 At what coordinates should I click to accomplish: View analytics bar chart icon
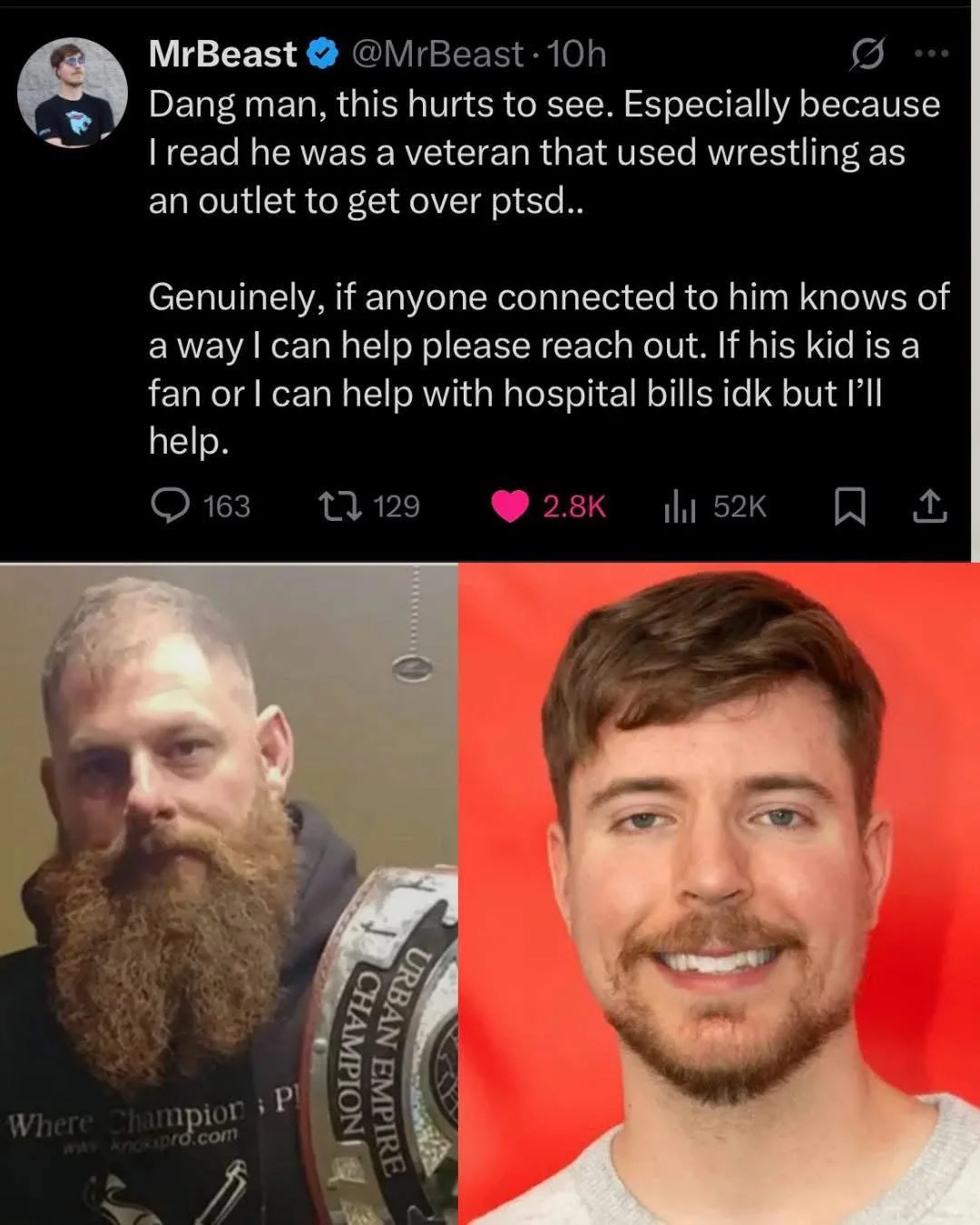(x=680, y=506)
